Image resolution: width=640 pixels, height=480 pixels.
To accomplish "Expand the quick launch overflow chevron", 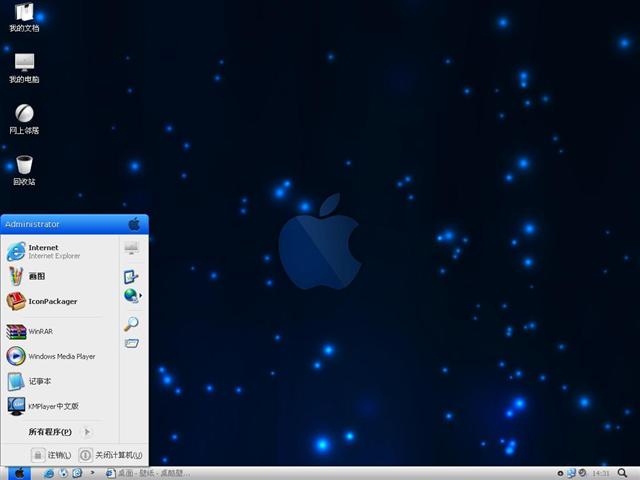I will coord(93,472).
